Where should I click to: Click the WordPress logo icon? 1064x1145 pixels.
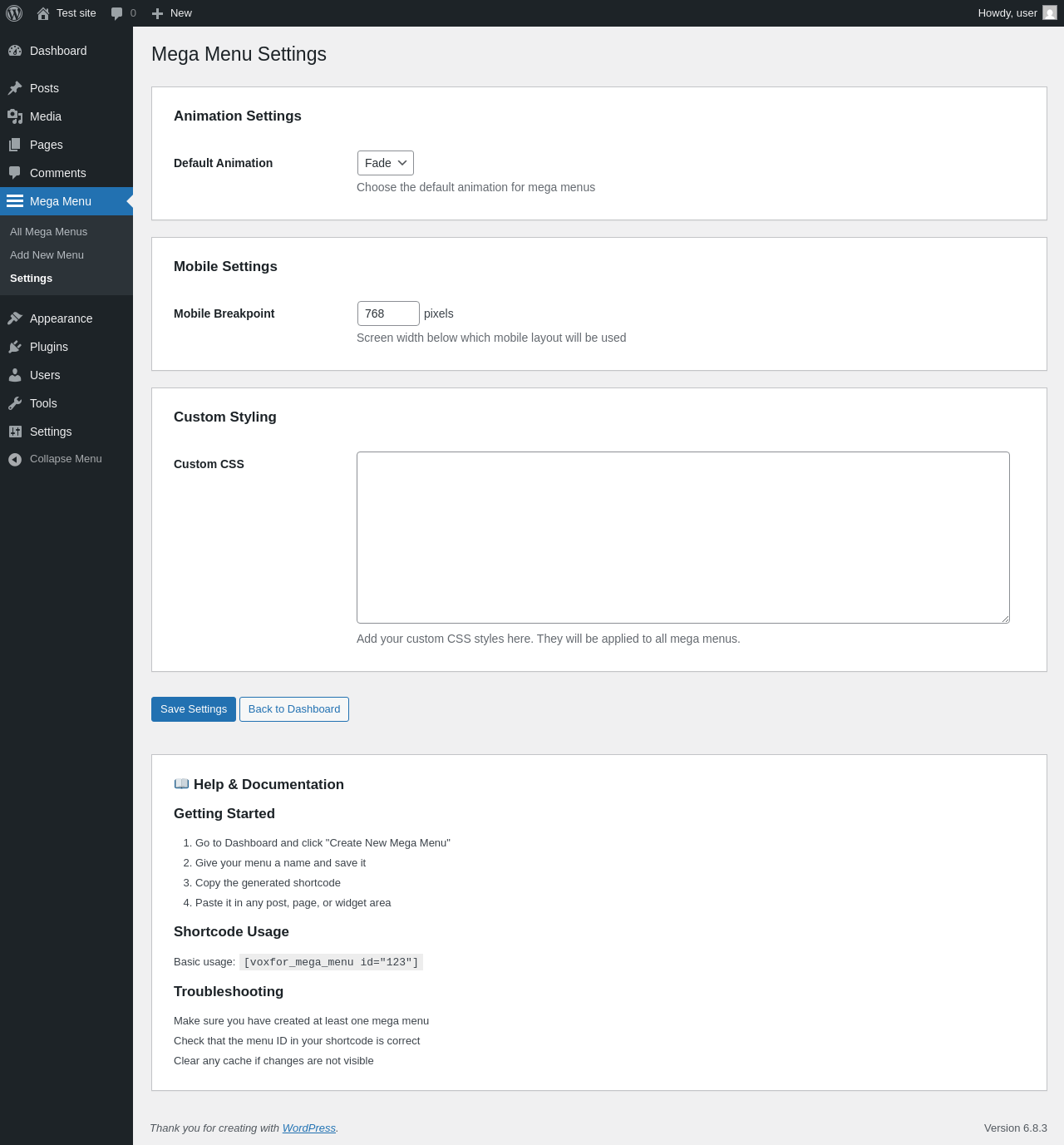coord(14,13)
